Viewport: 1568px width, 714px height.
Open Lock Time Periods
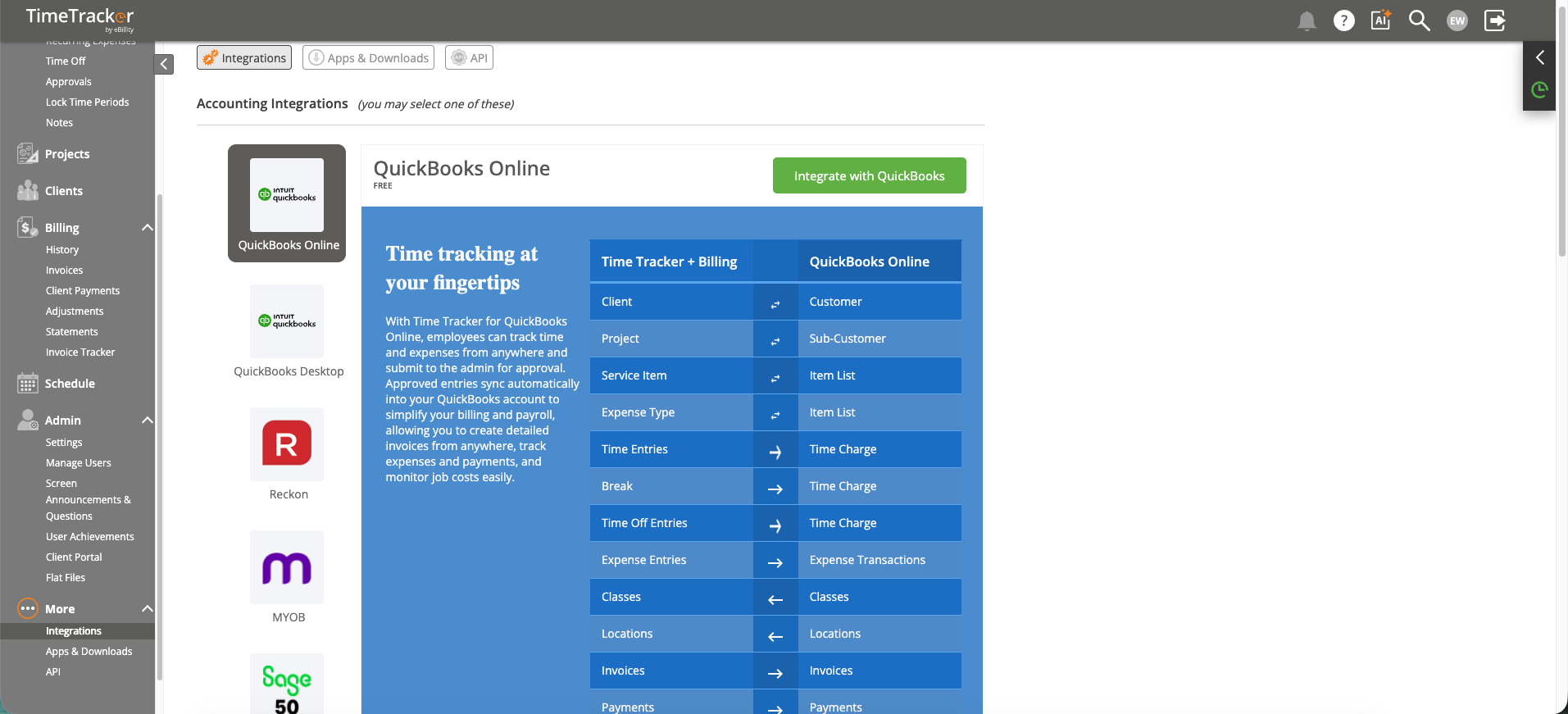[88, 102]
